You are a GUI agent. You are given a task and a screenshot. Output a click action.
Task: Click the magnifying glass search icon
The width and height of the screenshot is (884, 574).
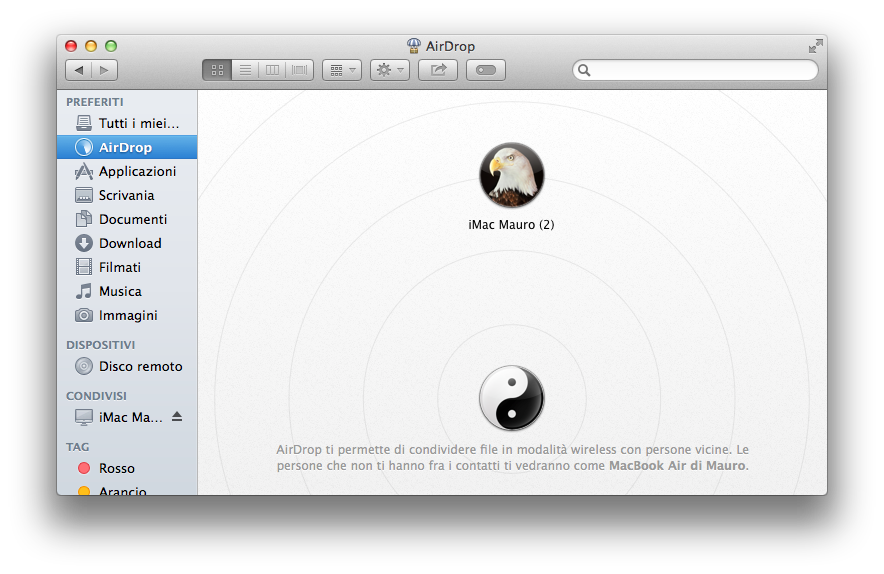pos(584,70)
